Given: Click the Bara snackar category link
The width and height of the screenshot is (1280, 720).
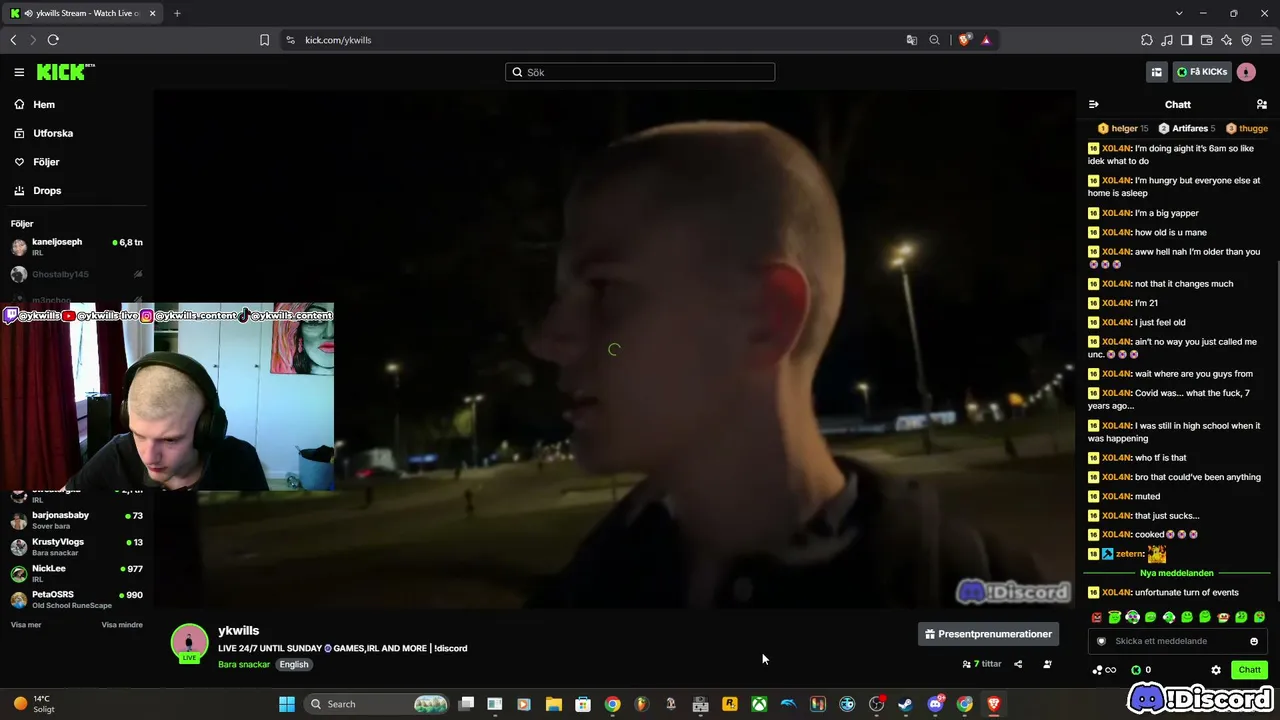Looking at the screenshot, I should 244,664.
